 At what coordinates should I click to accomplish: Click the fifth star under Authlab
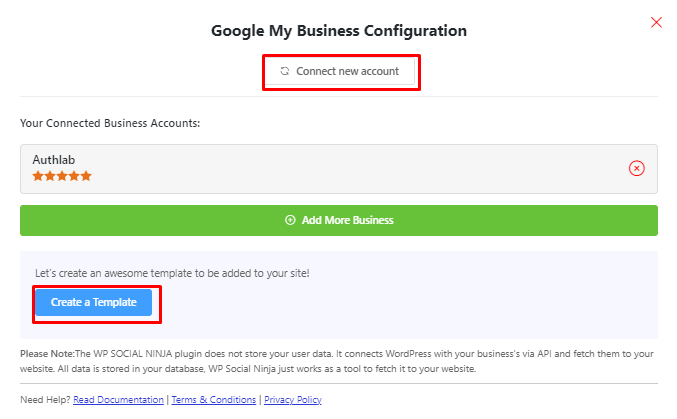point(86,176)
